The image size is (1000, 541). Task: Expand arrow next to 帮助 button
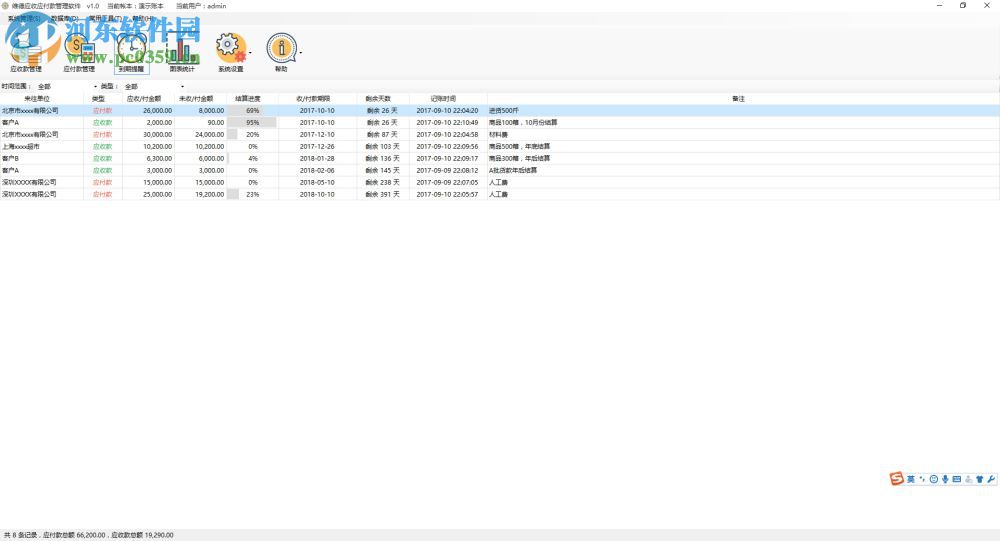click(300, 52)
